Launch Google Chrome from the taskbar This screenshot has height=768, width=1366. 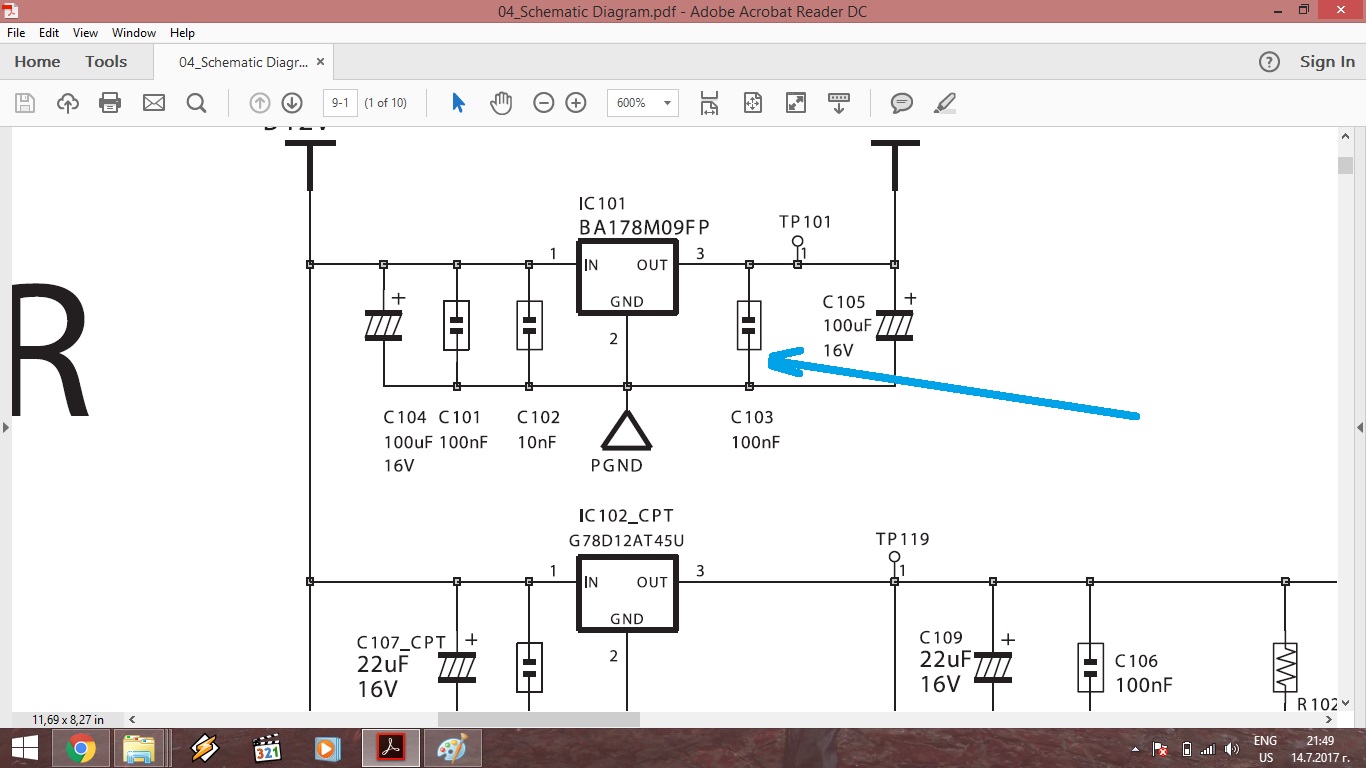point(81,748)
